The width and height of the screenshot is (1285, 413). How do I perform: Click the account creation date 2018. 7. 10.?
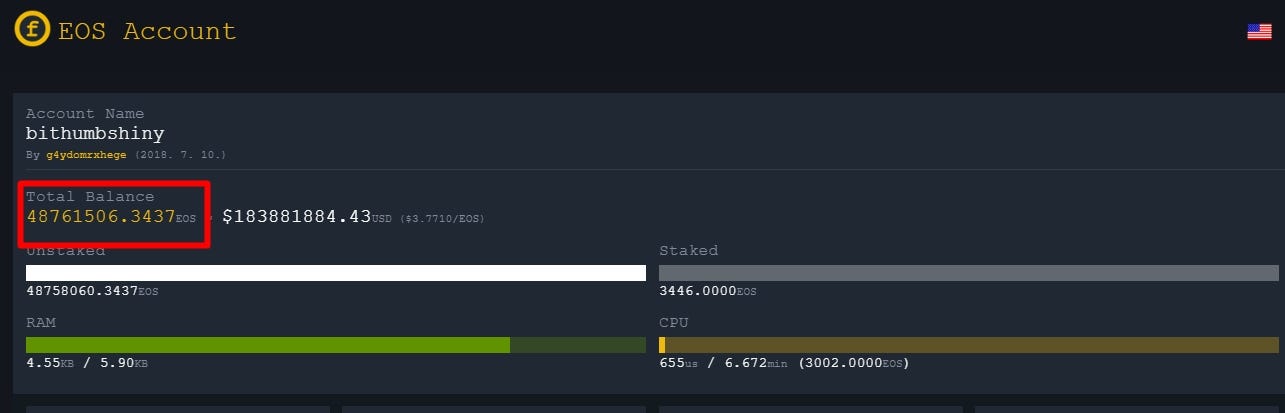(181, 156)
